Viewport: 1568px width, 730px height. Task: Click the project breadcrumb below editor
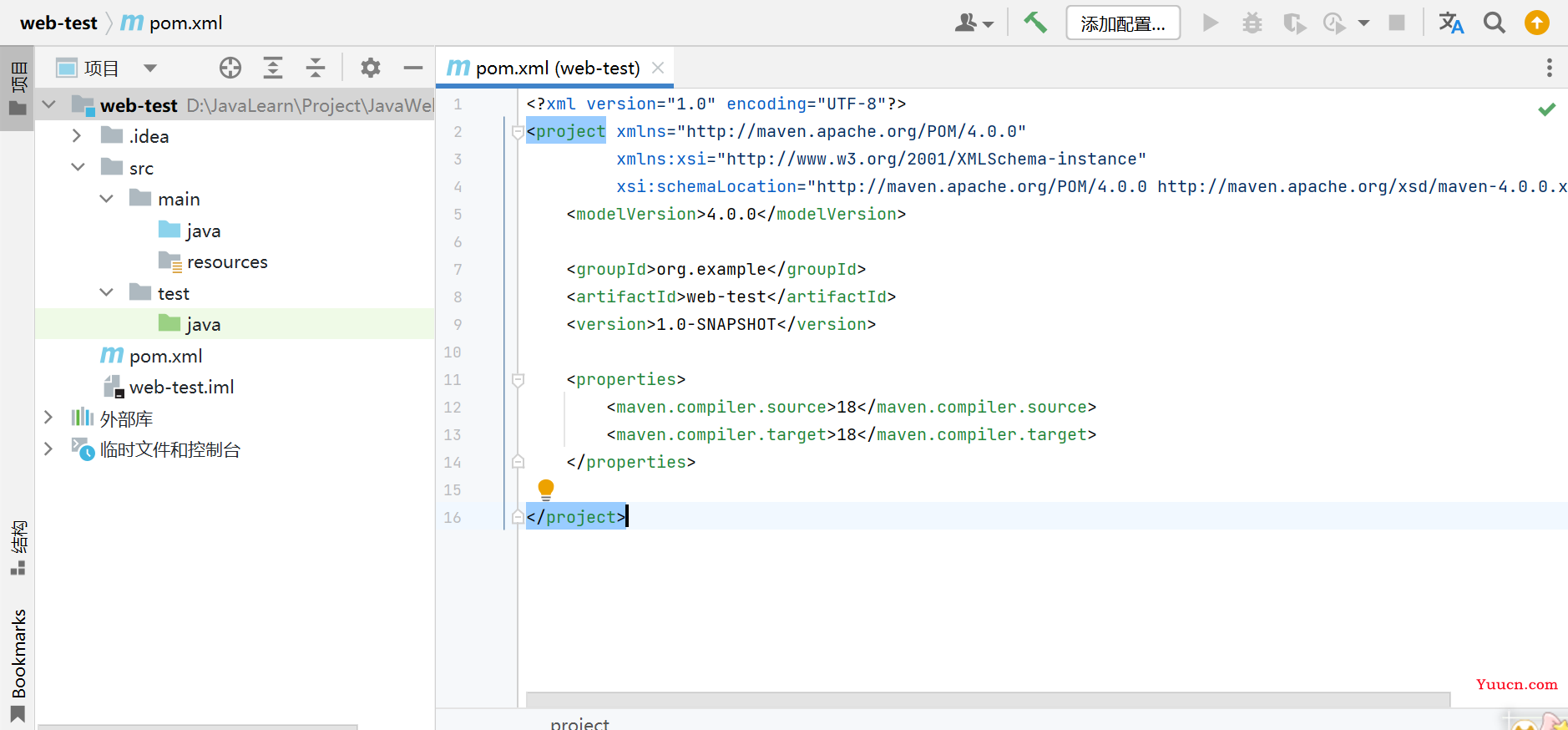point(579,723)
